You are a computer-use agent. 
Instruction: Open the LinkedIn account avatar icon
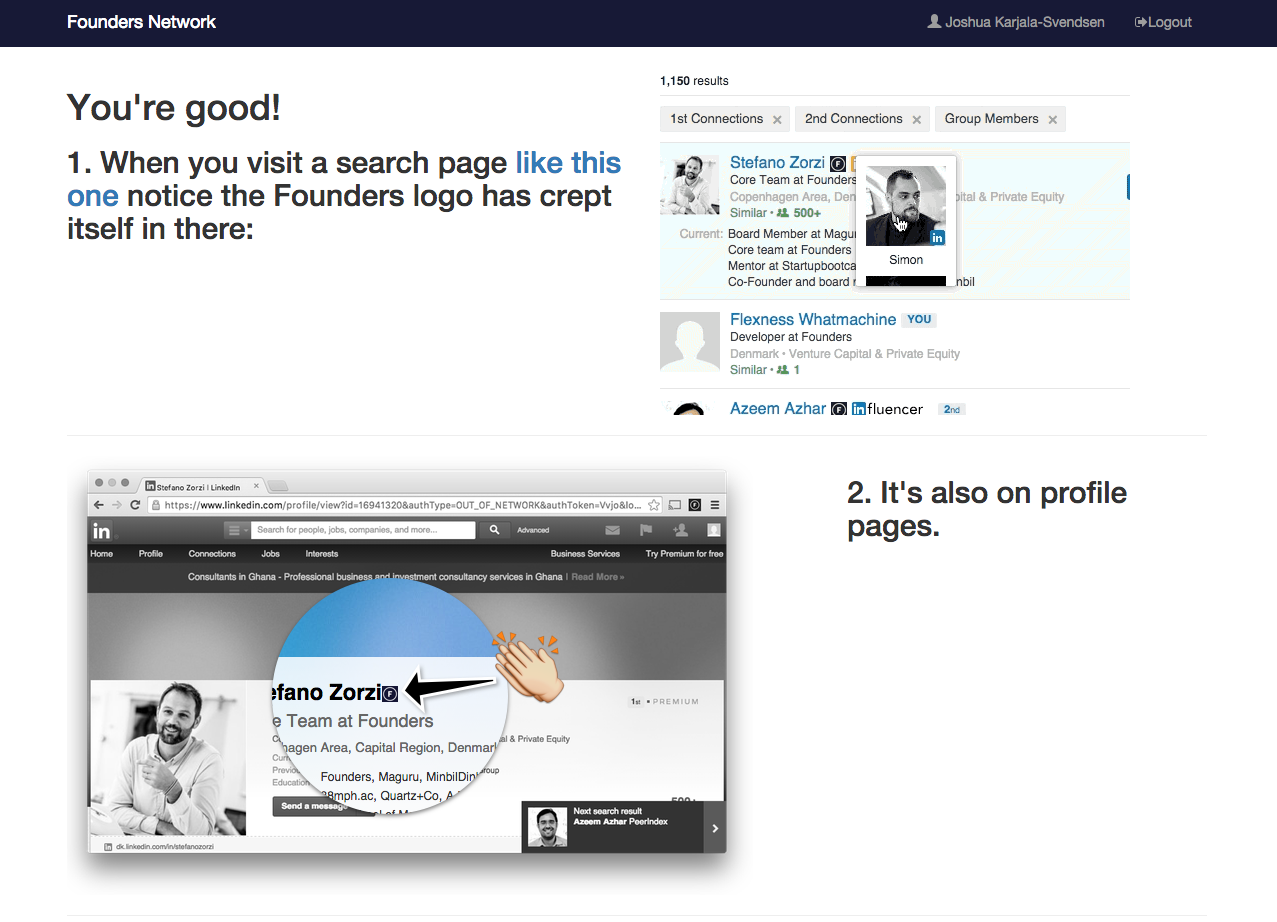click(x=714, y=530)
